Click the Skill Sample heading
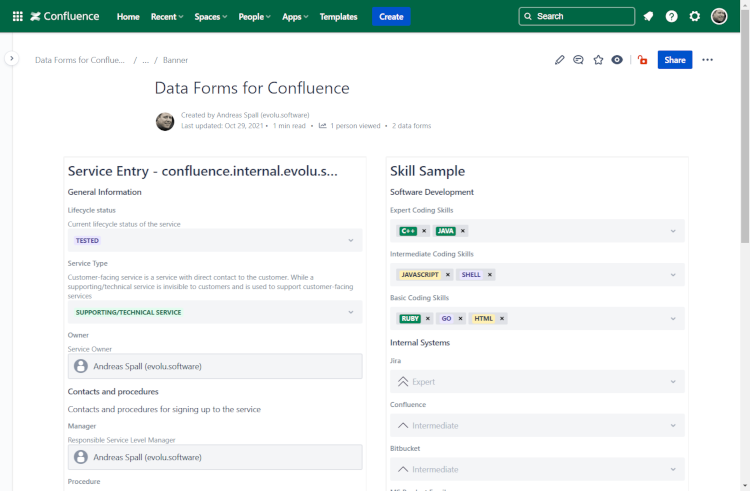The height and width of the screenshot is (491, 750). 428,171
